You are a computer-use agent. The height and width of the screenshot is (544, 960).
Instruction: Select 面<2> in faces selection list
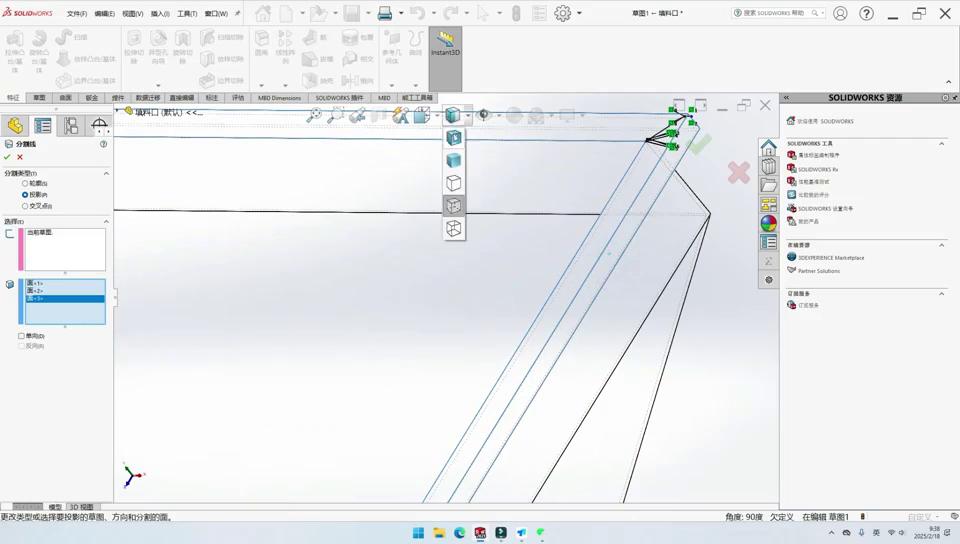pos(35,291)
